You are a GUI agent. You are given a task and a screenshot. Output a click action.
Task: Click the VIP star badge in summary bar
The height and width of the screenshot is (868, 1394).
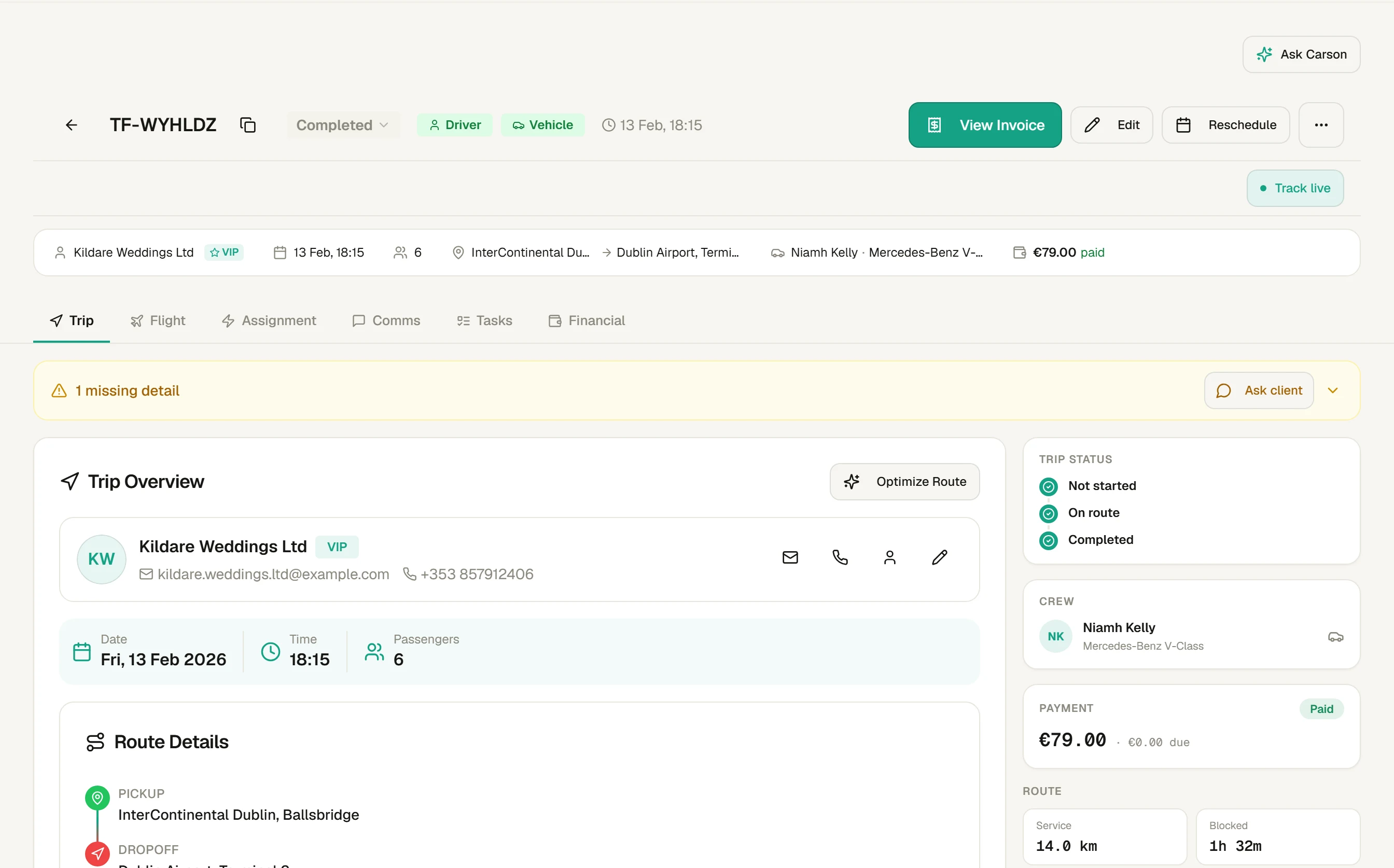pos(224,253)
